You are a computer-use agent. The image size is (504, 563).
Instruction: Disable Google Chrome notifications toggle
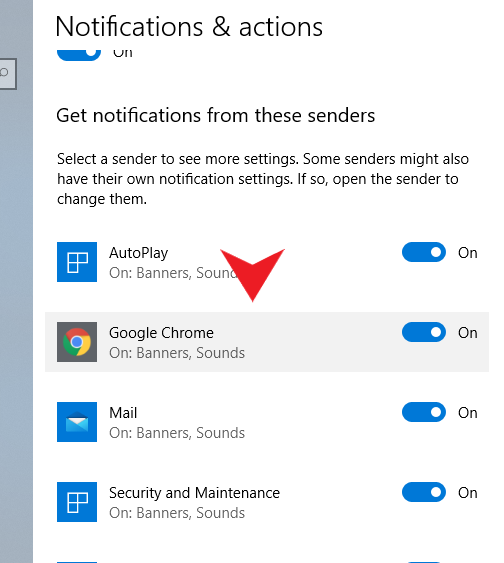click(424, 332)
